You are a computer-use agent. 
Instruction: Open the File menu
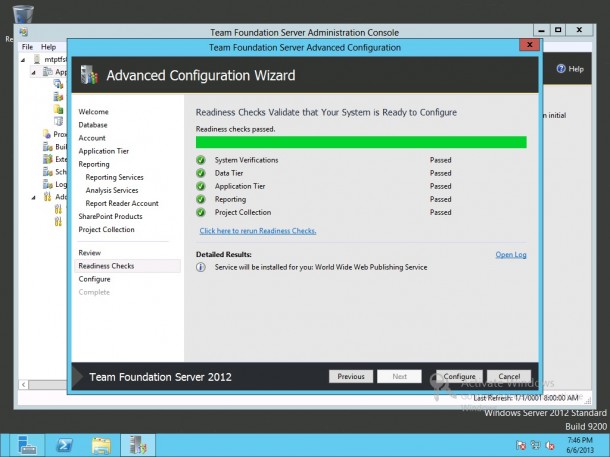27,47
